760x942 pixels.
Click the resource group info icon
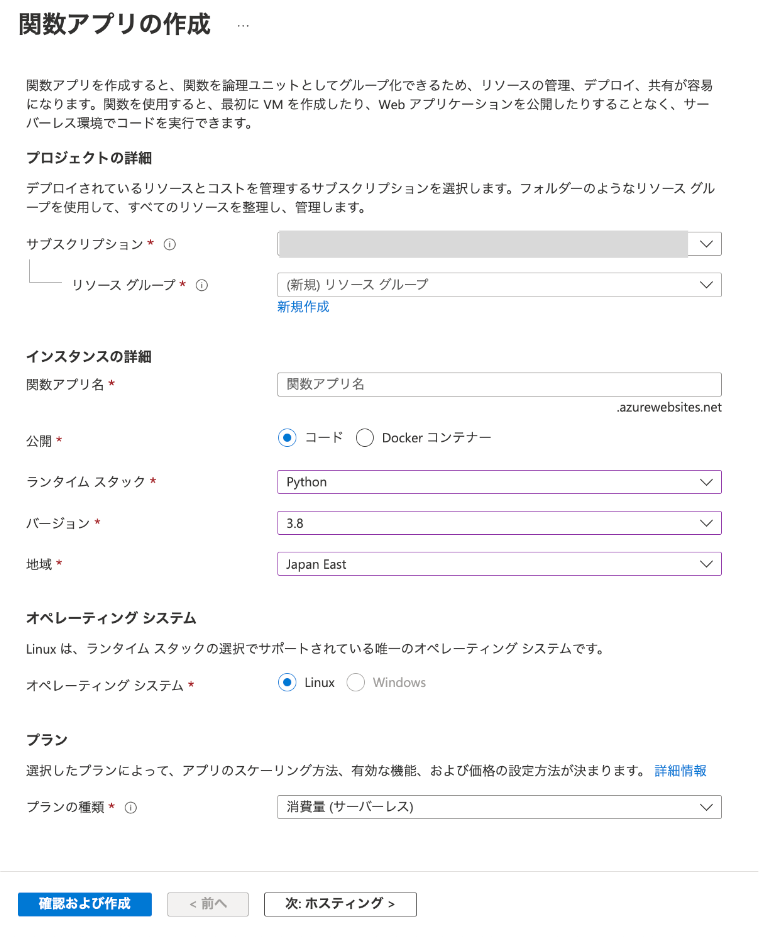tap(203, 285)
